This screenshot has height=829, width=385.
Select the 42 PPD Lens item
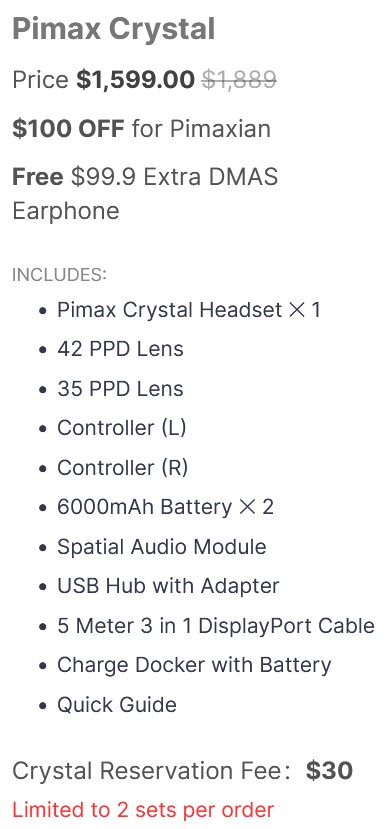pyautogui.click(x=120, y=349)
